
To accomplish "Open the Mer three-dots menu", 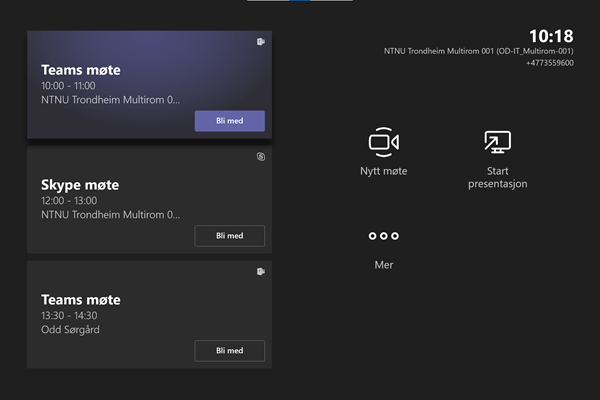I will [384, 236].
